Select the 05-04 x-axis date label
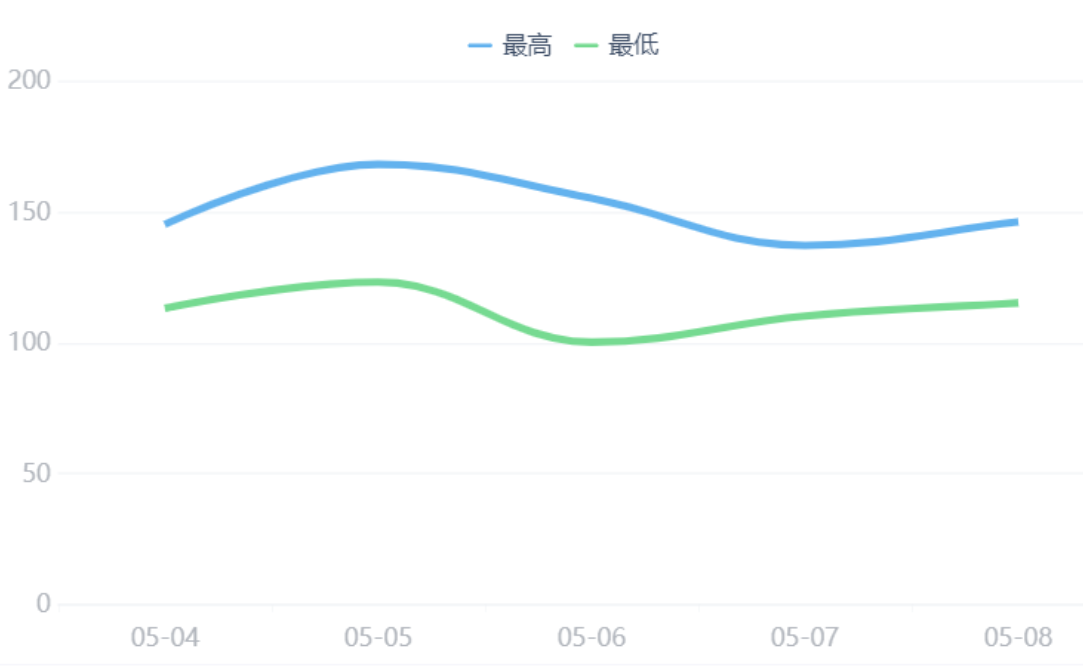 pos(165,637)
